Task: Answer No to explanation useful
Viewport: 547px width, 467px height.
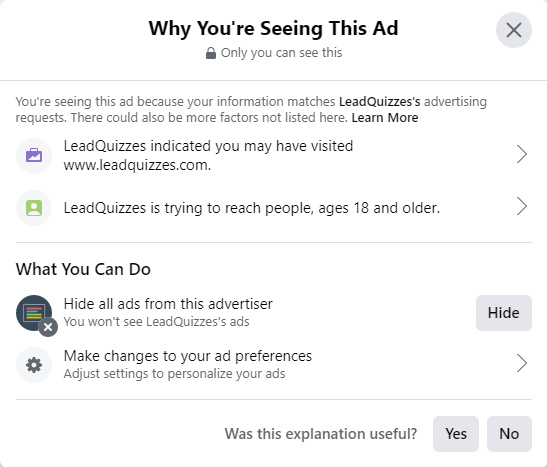Action: [509, 434]
